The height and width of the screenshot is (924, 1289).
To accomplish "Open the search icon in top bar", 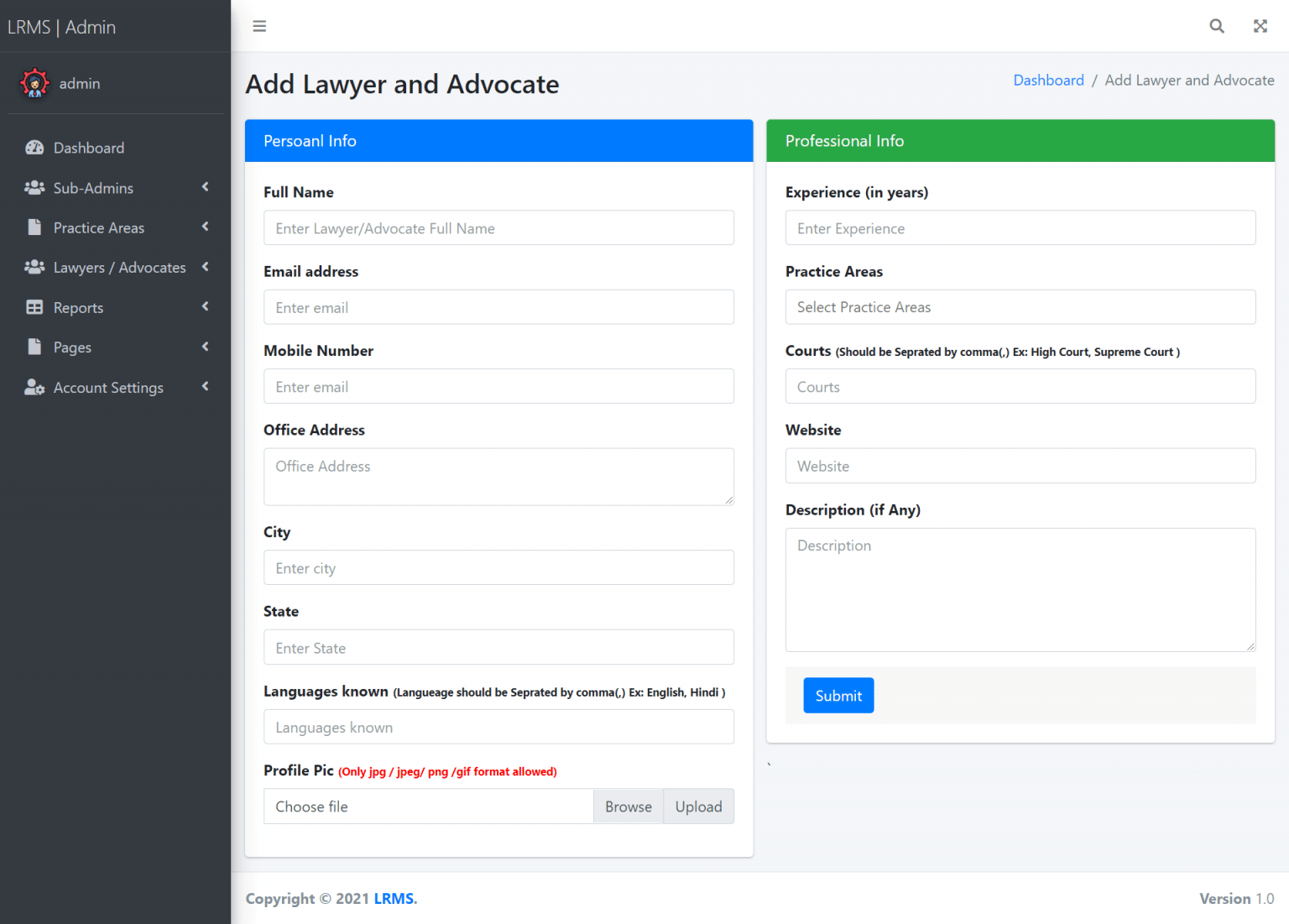I will [x=1217, y=26].
